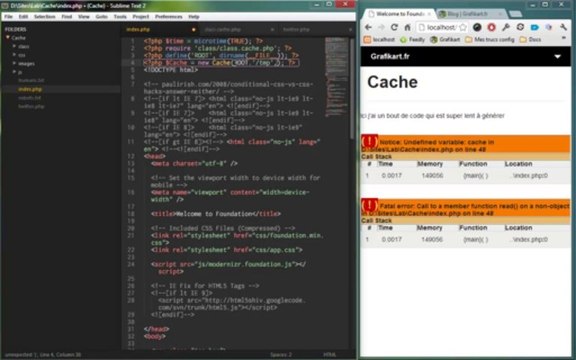This screenshot has height=360, width=576.
Task: Open robots.txt from the sidebar
Action: 29,98
